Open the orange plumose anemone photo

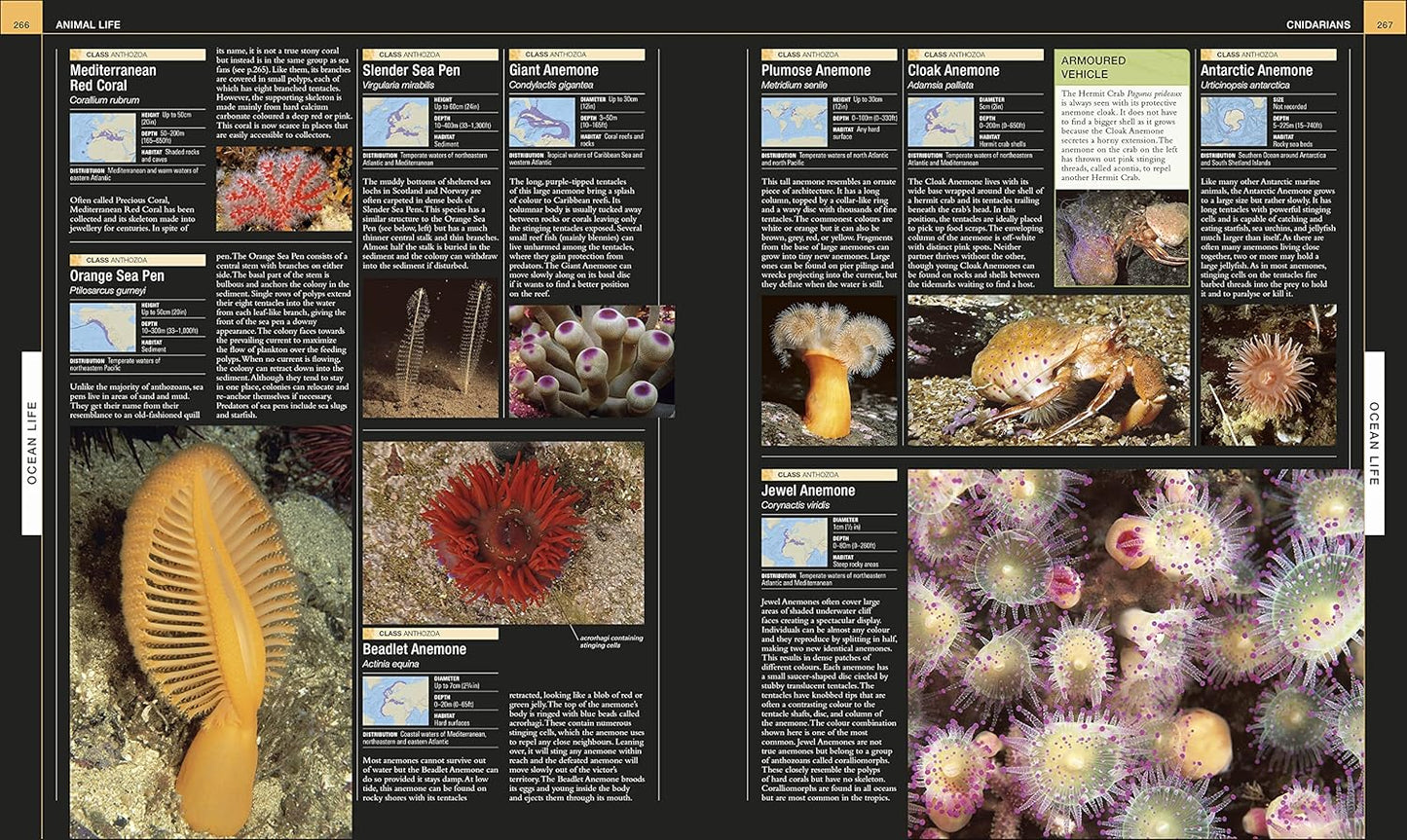(x=829, y=371)
